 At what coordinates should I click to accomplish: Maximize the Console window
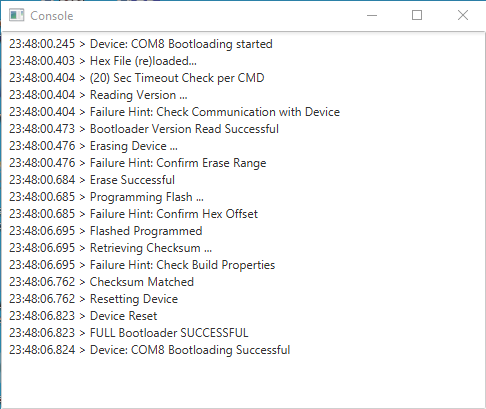click(x=417, y=15)
